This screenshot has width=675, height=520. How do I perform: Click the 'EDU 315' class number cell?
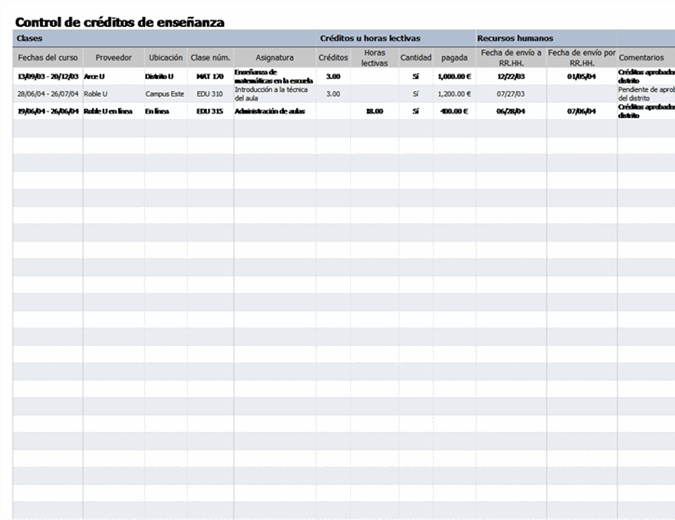210,111
